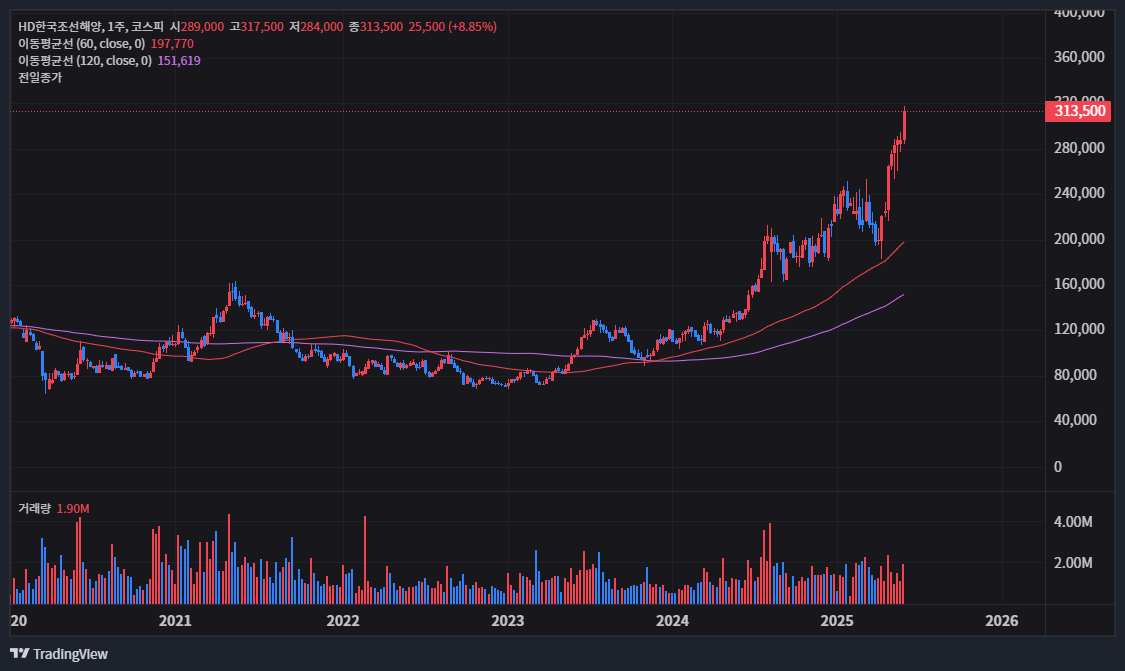Click the 2024 time axis label
Image resolution: width=1125 pixels, height=671 pixels.
(x=672, y=621)
